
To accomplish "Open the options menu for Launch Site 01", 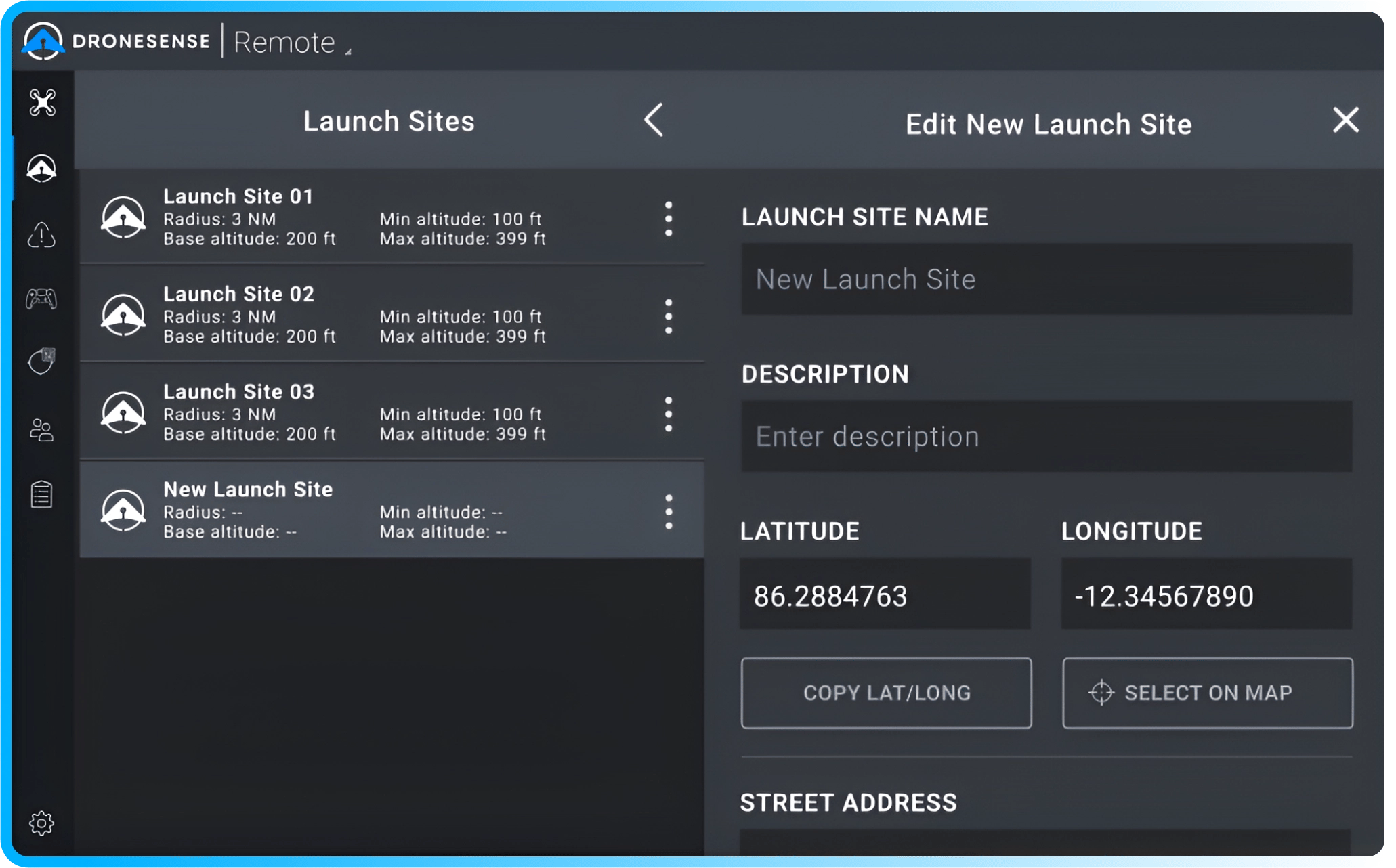I will [x=669, y=218].
